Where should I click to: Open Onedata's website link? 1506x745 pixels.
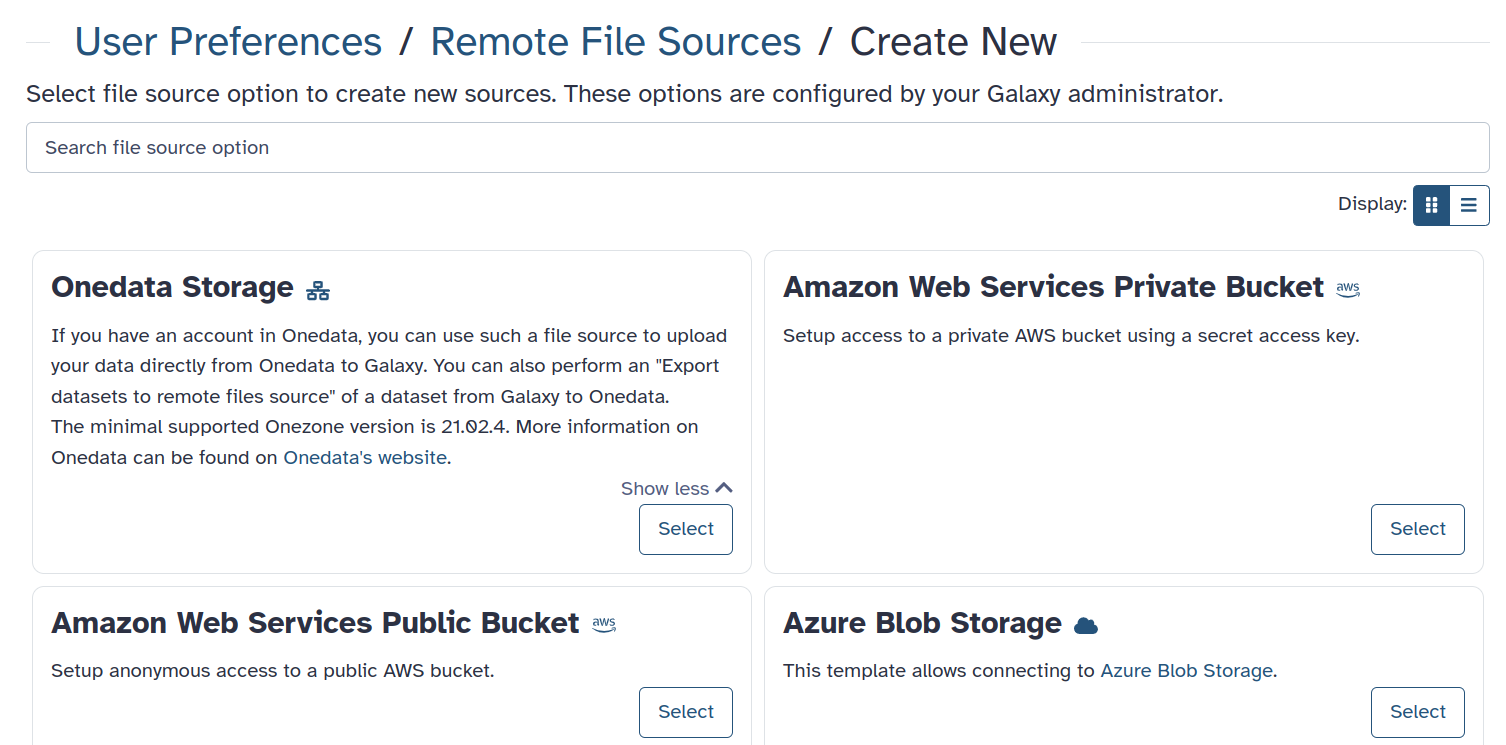pyautogui.click(x=365, y=457)
